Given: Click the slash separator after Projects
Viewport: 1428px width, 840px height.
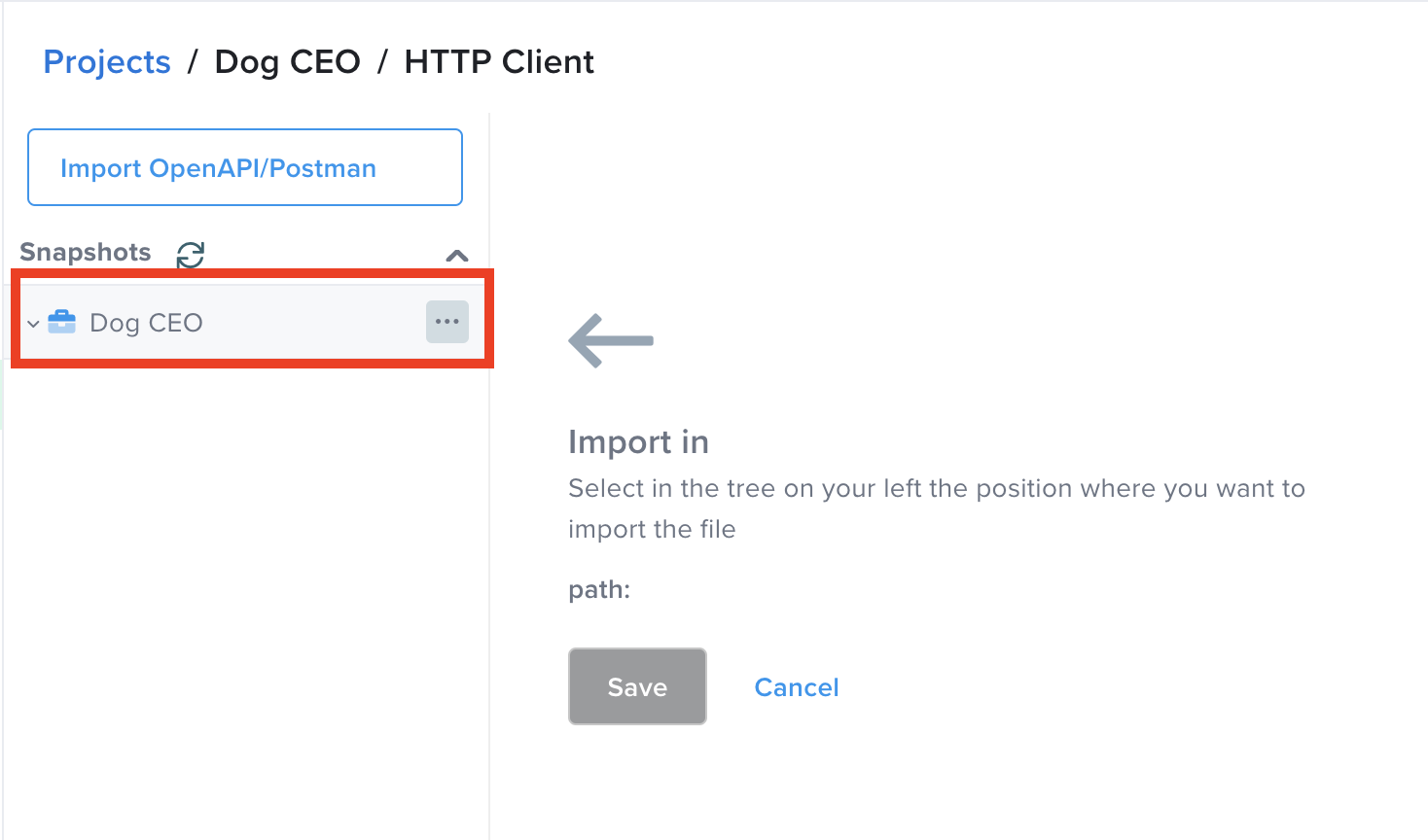Looking at the screenshot, I should (193, 62).
